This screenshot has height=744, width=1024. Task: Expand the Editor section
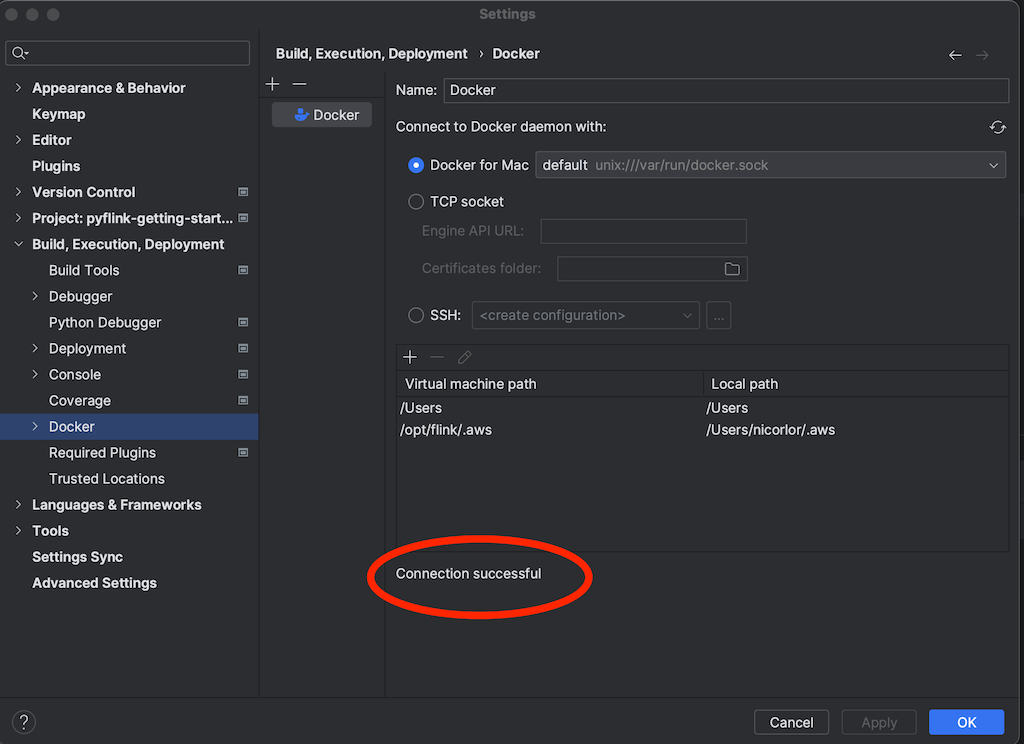click(x=18, y=140)
